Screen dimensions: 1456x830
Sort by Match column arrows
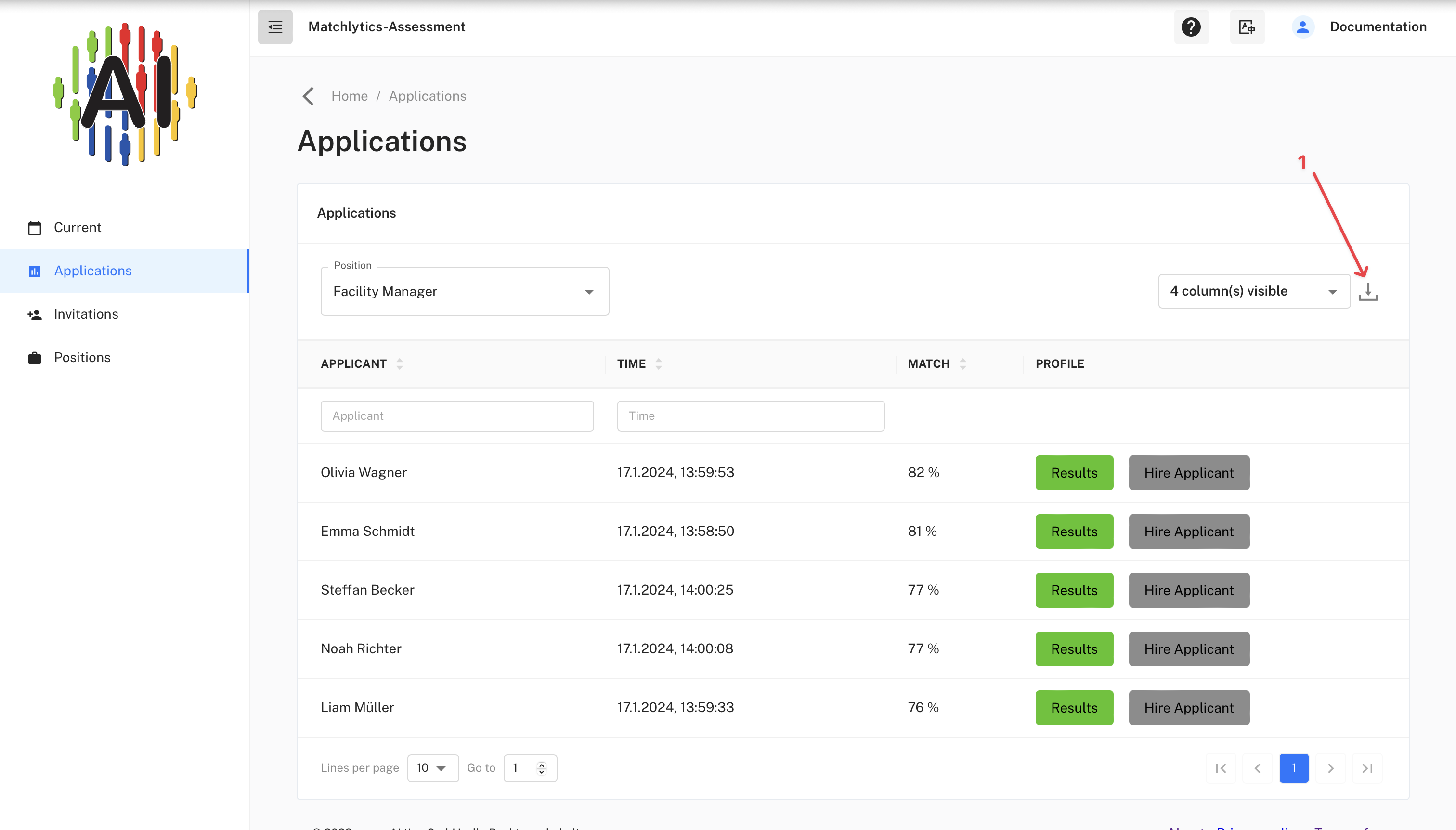pyautogui.click(x=963, y=363)
